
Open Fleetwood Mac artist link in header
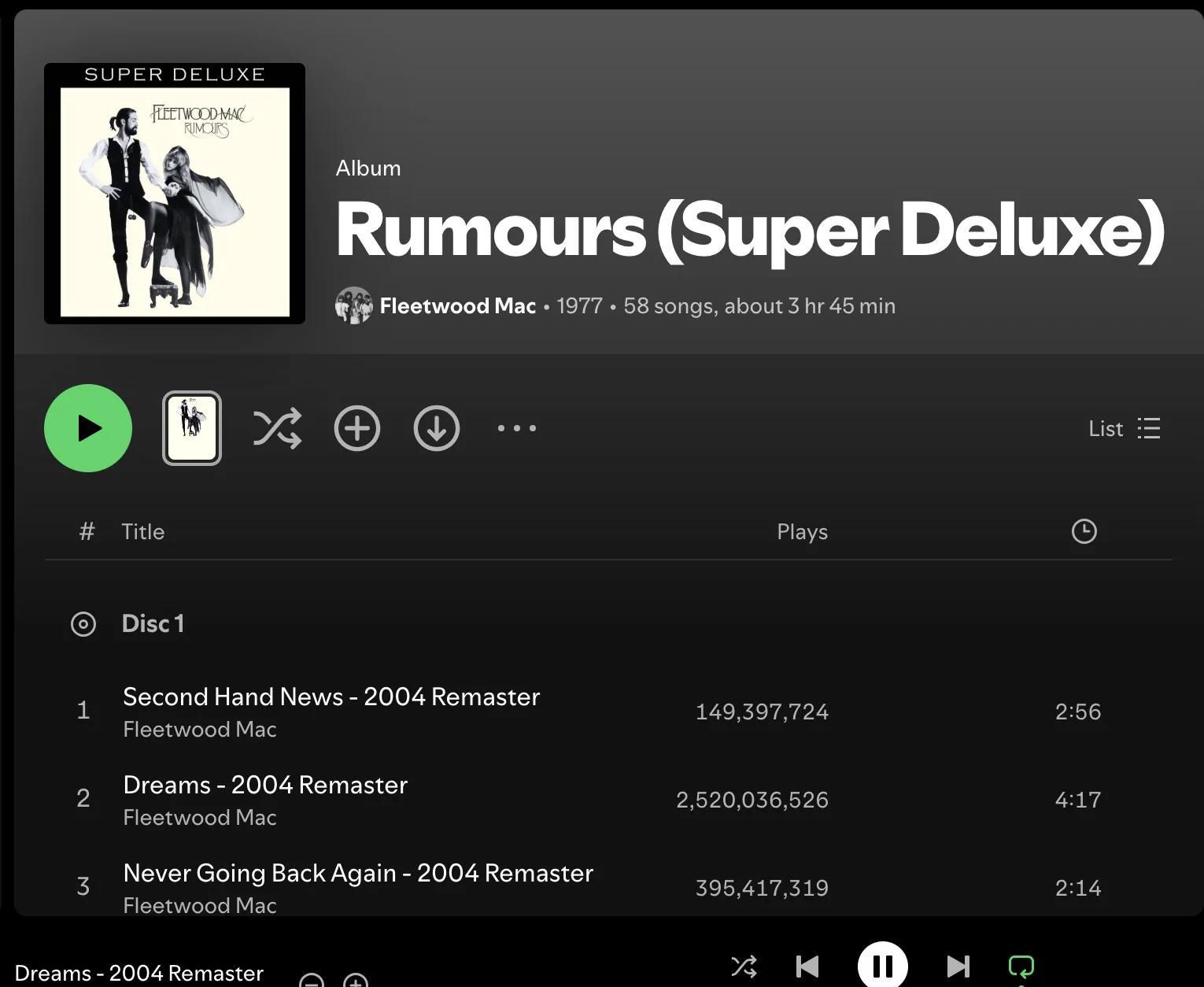point(458,305)
